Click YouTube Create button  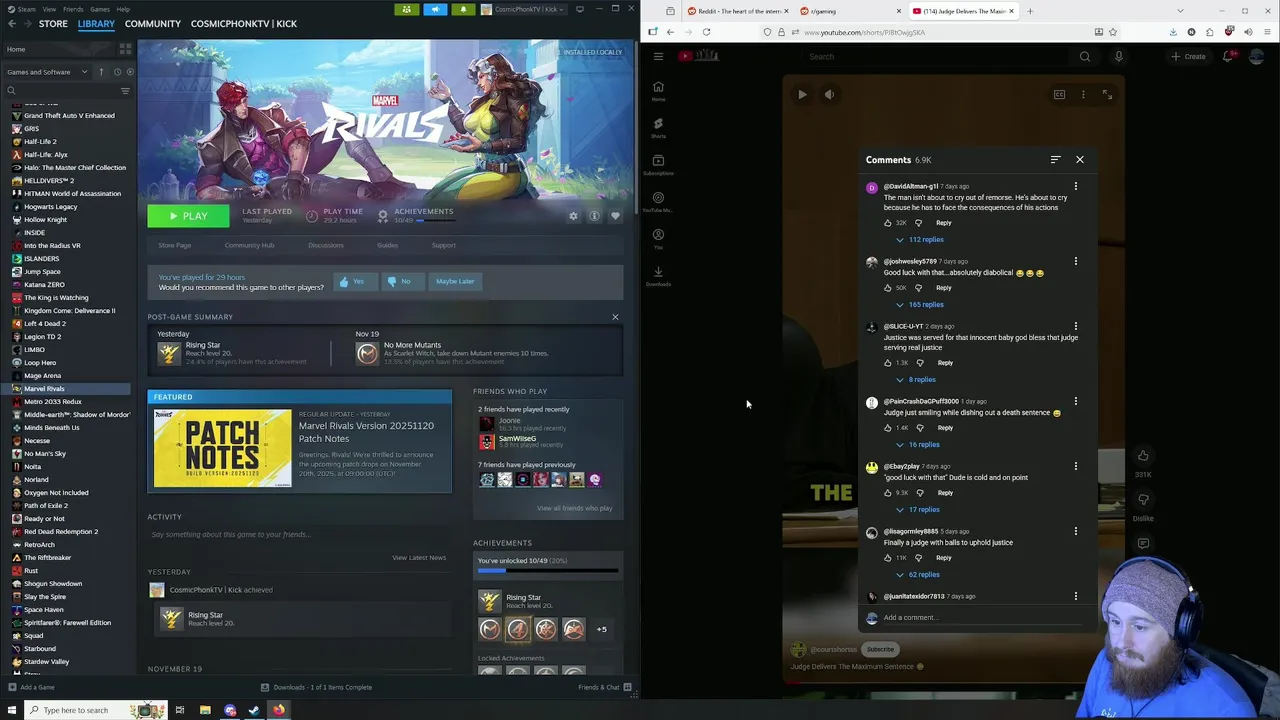[x=1188, y=56]
